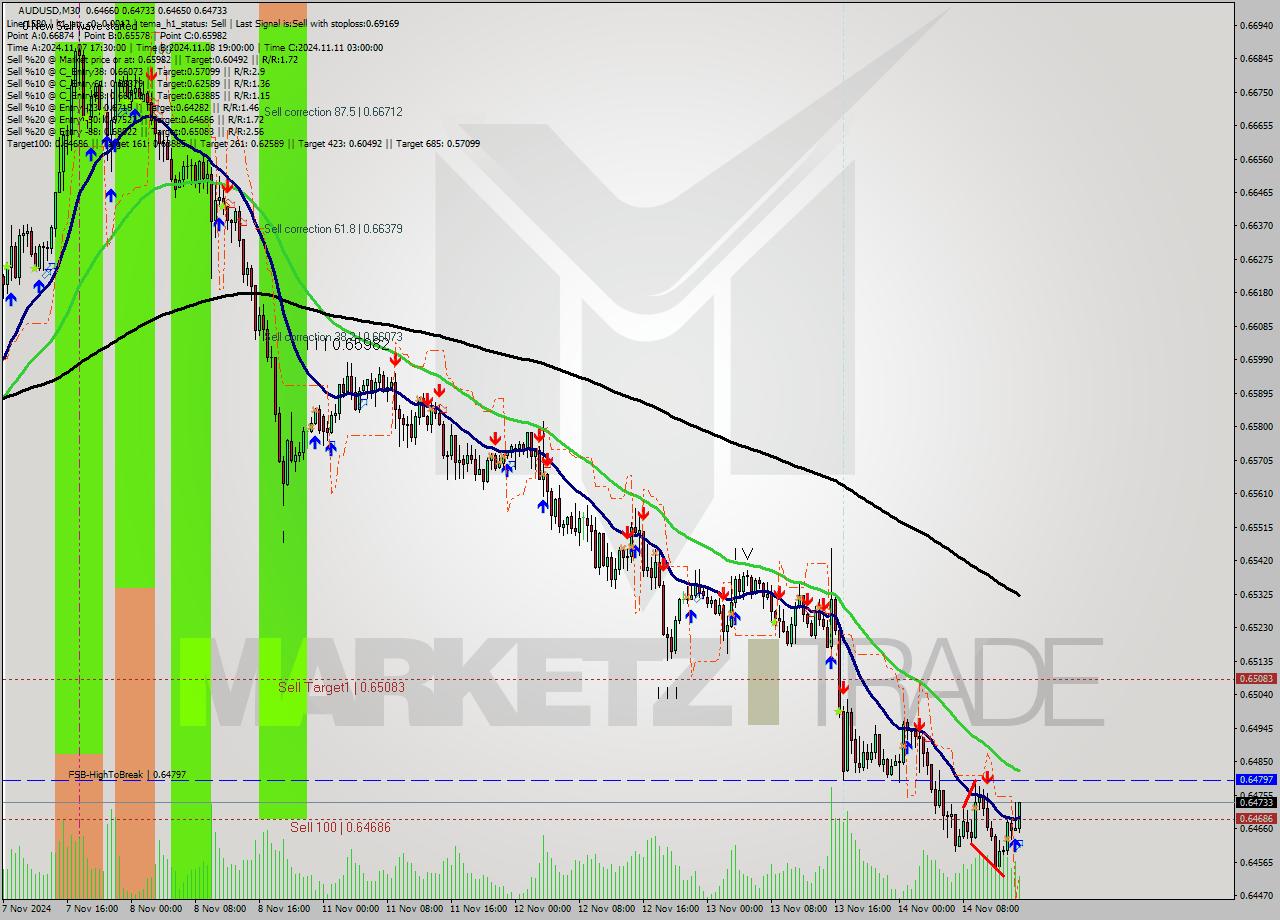This screenshot has height=920, width=1280.
Task: Click the '8 Nov 16:00' time label
Action: (x=285, y=909)
